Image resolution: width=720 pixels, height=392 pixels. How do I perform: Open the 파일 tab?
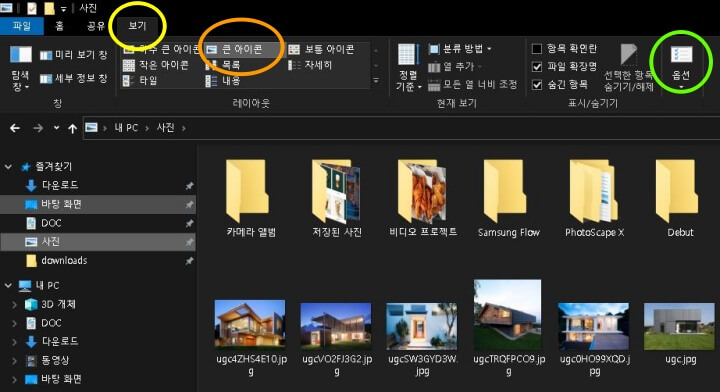[x=22, y=26]
